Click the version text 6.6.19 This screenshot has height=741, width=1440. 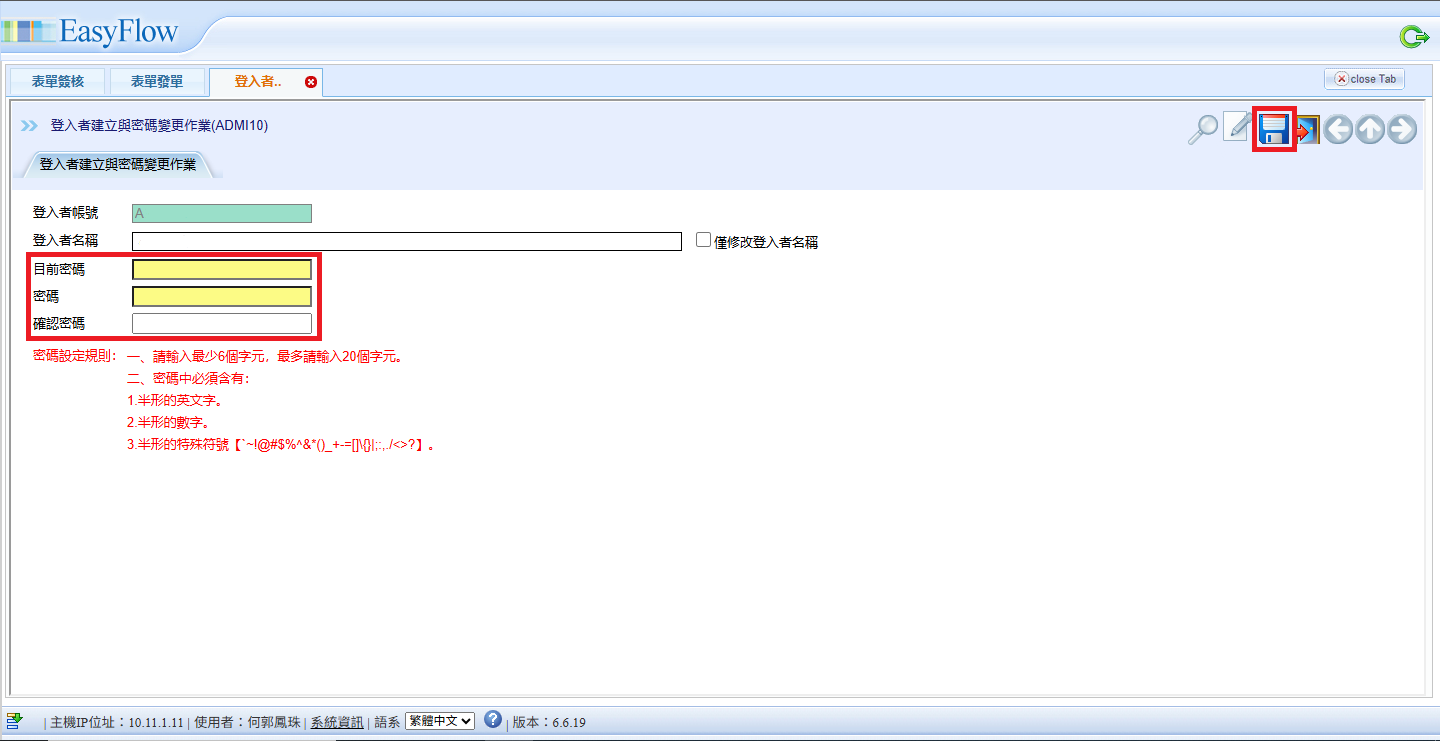coord(569,722)
